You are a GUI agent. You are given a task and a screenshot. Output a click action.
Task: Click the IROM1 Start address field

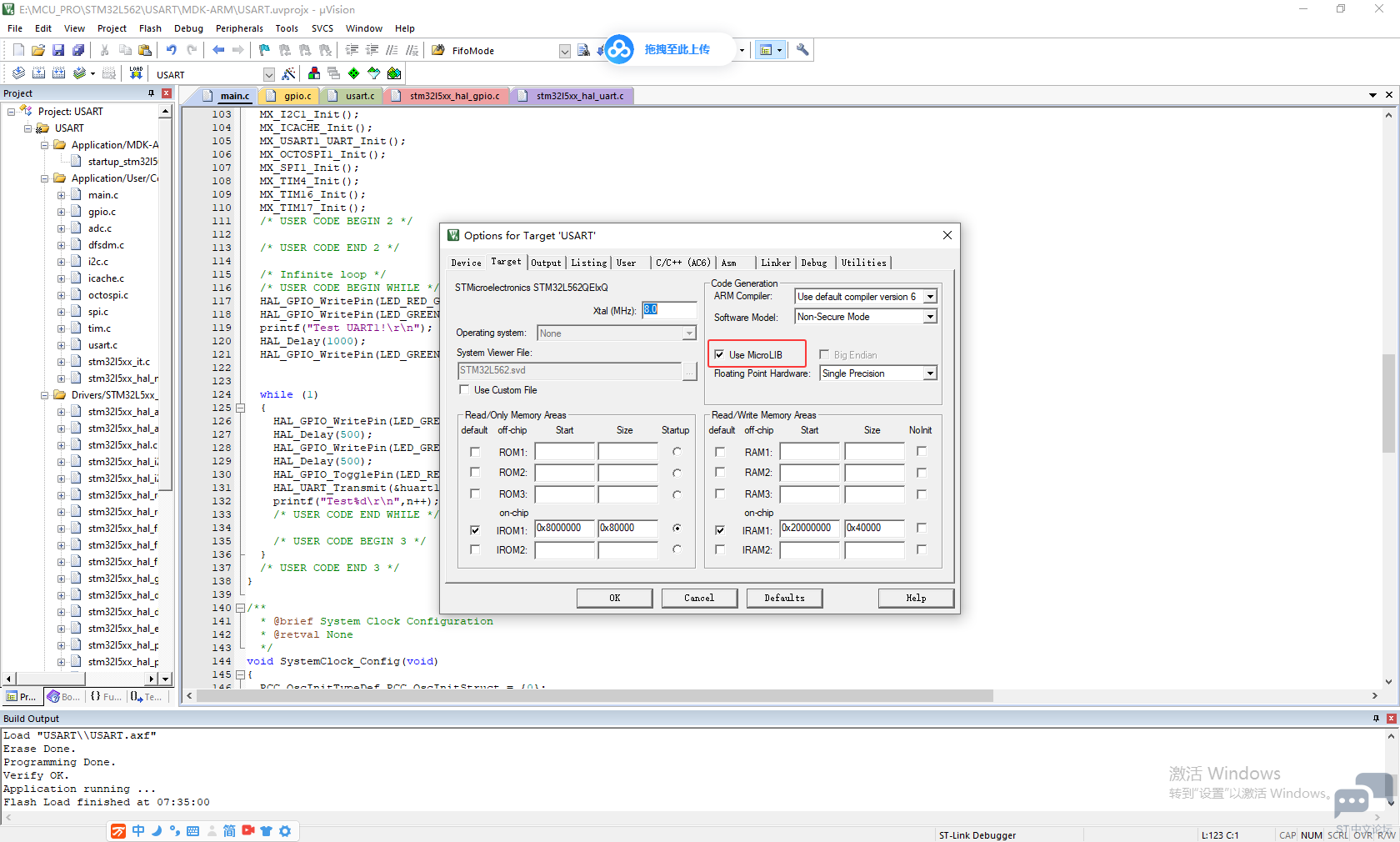pyautogui.click(x=564, y=529)
